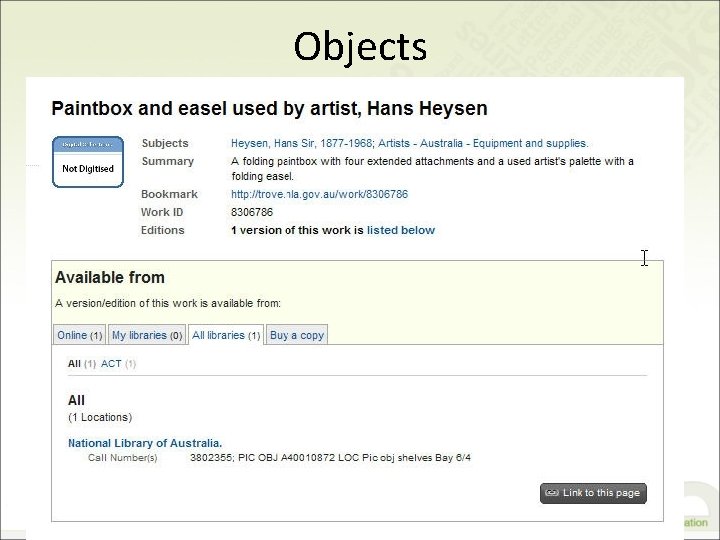The width and height of the screenshot is (720, 540).
Task: Click the Available from heading
Action: 110,277
